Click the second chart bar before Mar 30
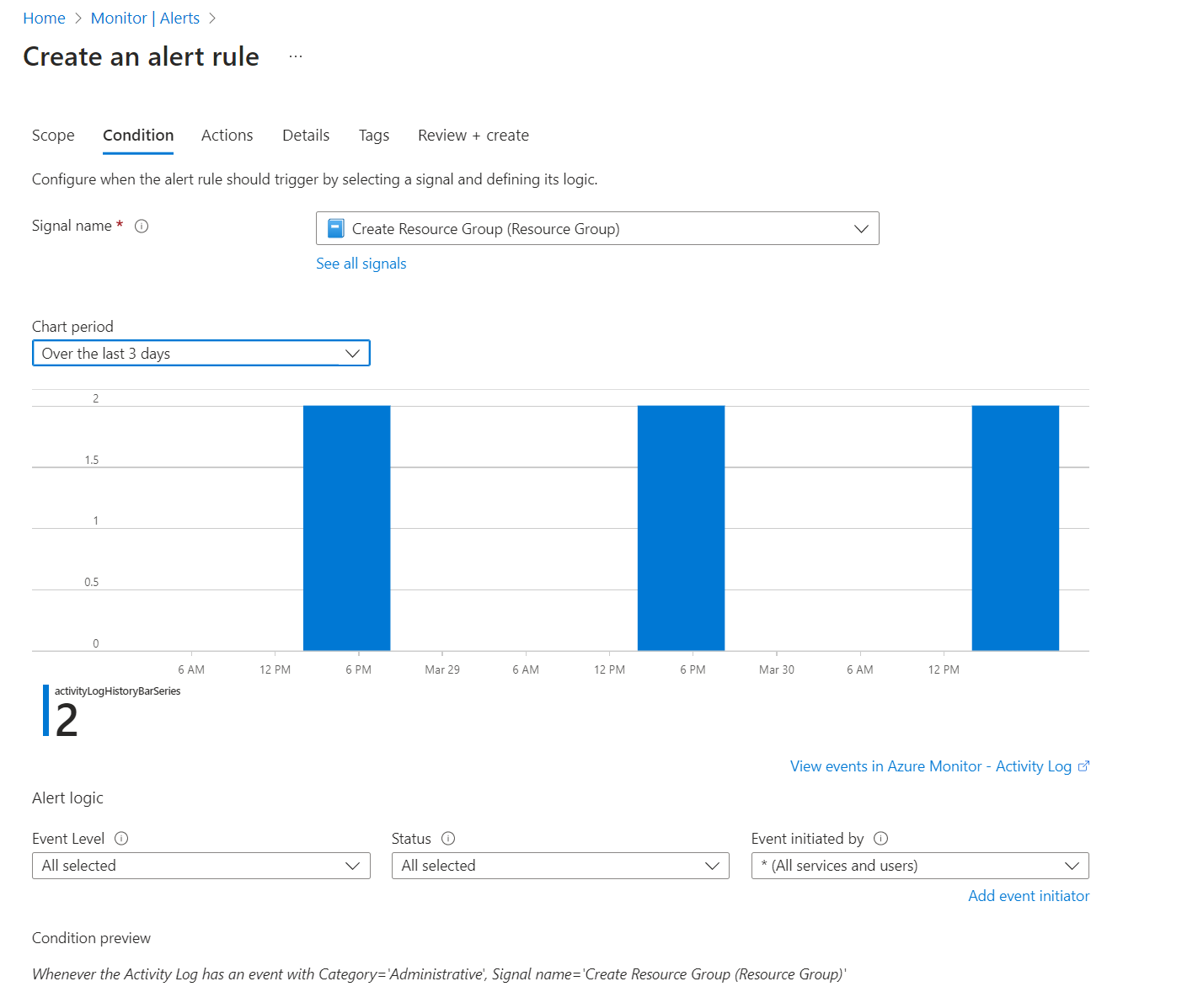This screenshot has height=1008, width=1182. (x=681, y=528)
